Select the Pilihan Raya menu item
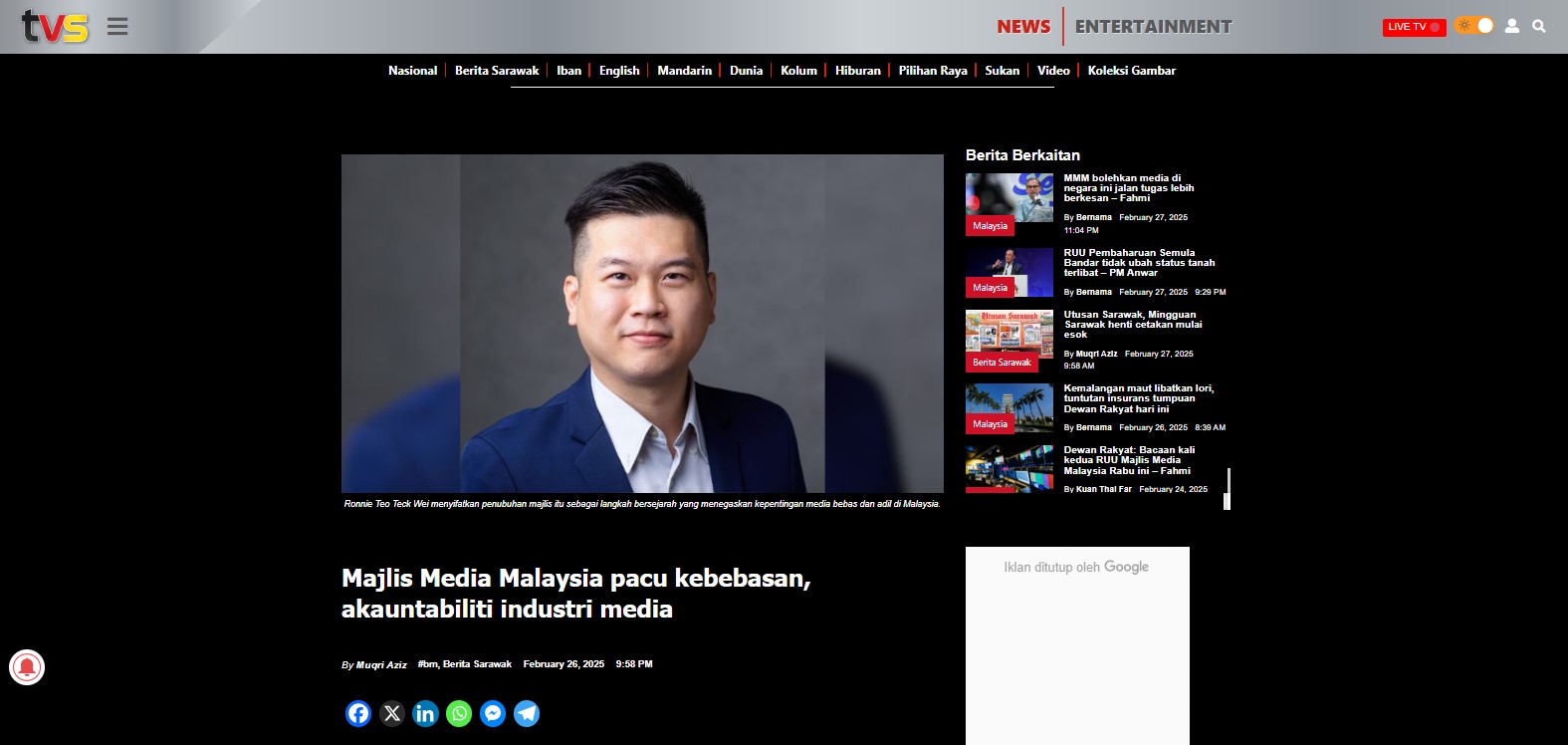This screenshot has width=1568, height=745. [x=933, y=71]
